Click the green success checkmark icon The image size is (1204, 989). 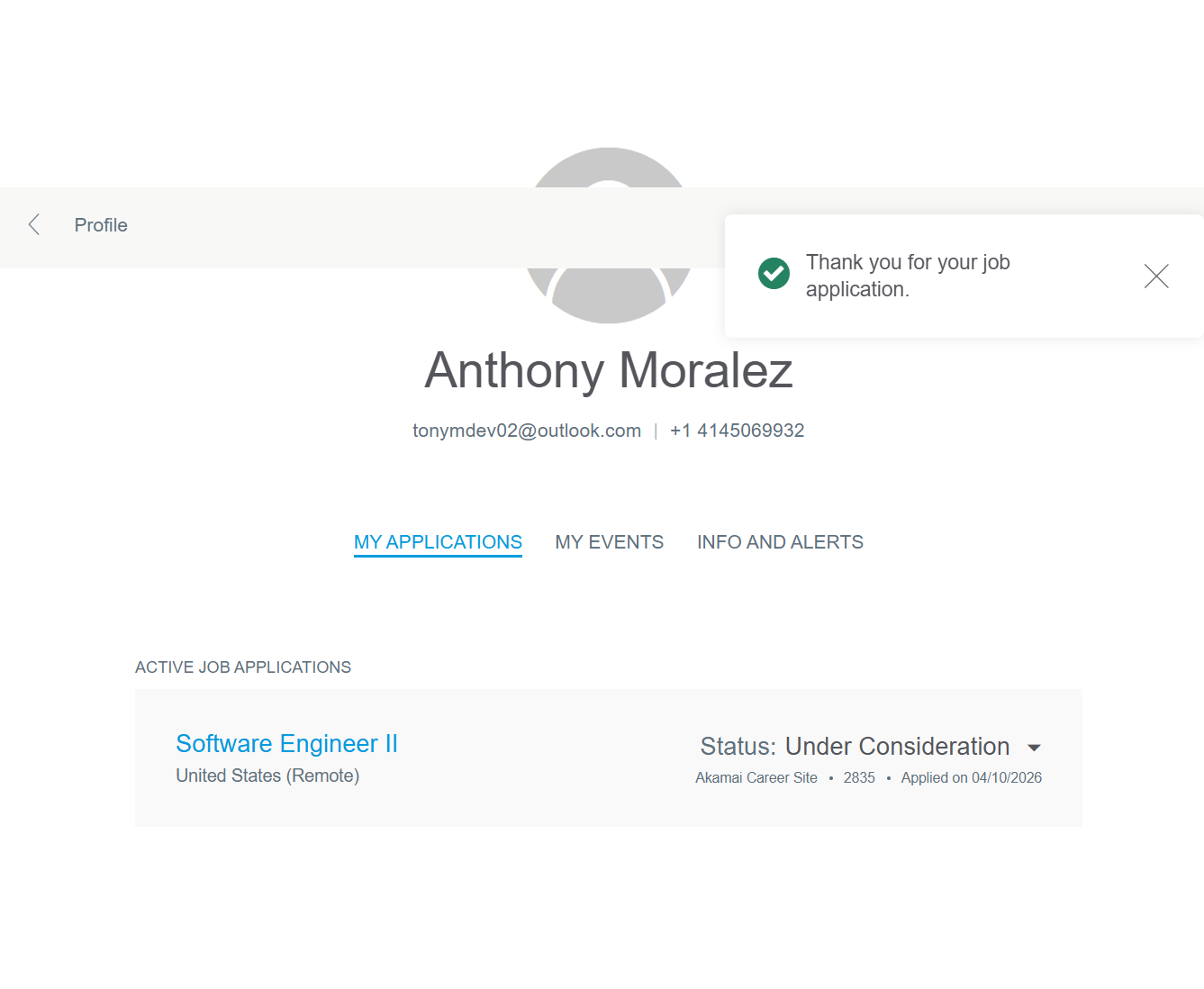774,273
